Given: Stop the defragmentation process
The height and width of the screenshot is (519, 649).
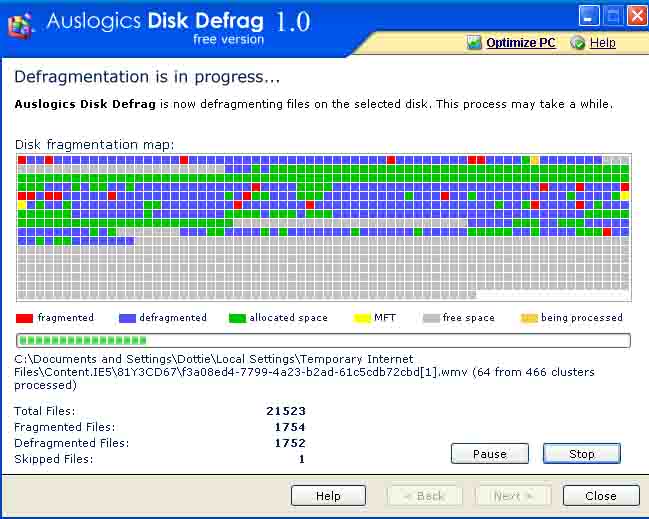Looking at the screenshot, I should (x=582, y=454).
